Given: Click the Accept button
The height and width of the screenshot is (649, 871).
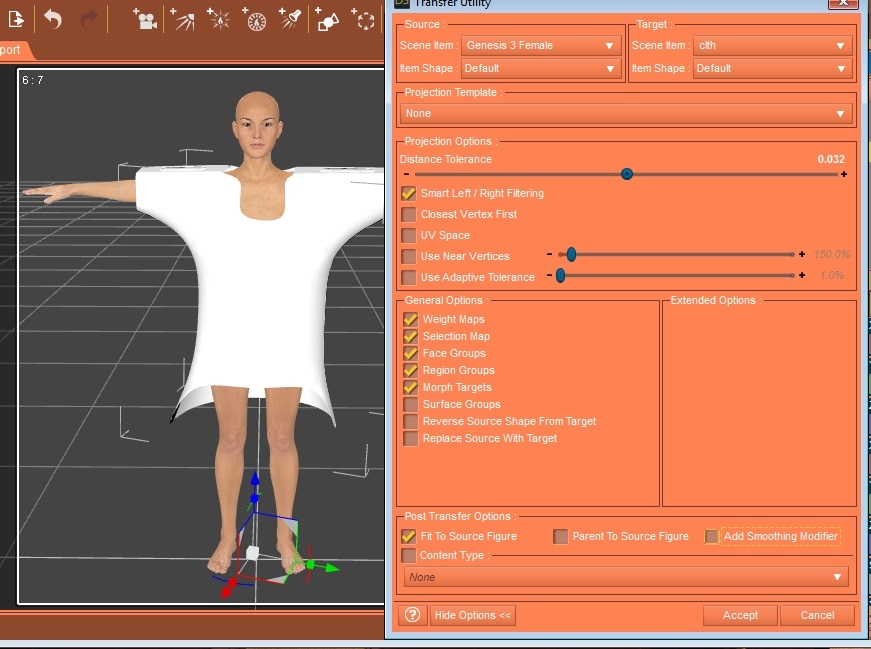Looking at the screenshot, I should coord(740,615).
